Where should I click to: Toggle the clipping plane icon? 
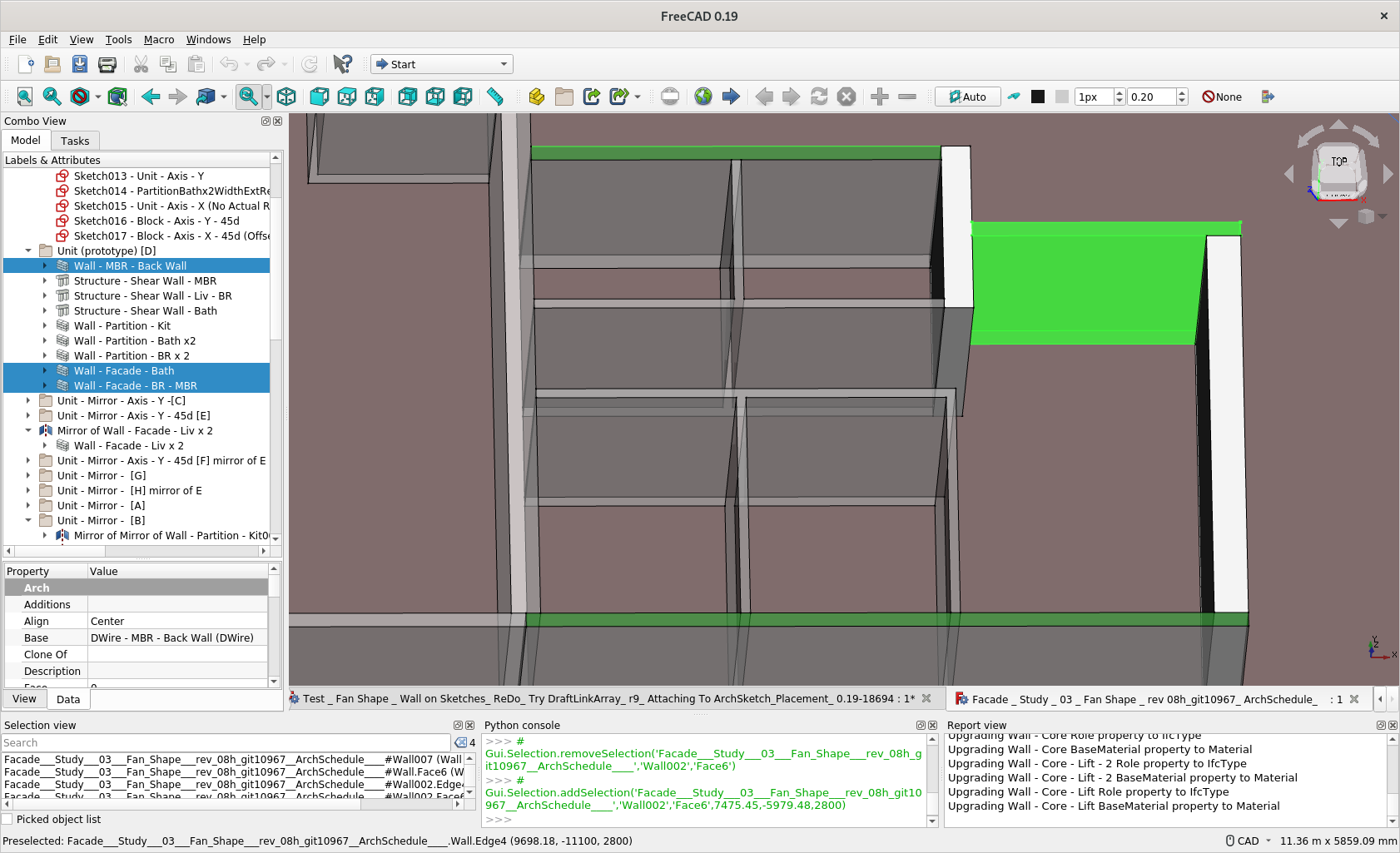670,97
